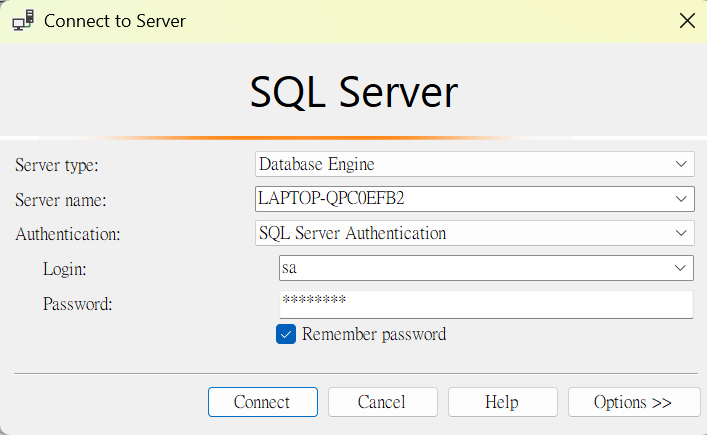Viewport: 707px width, 435px height.
Task: Click the "Server type:" label
Action: 57,165
